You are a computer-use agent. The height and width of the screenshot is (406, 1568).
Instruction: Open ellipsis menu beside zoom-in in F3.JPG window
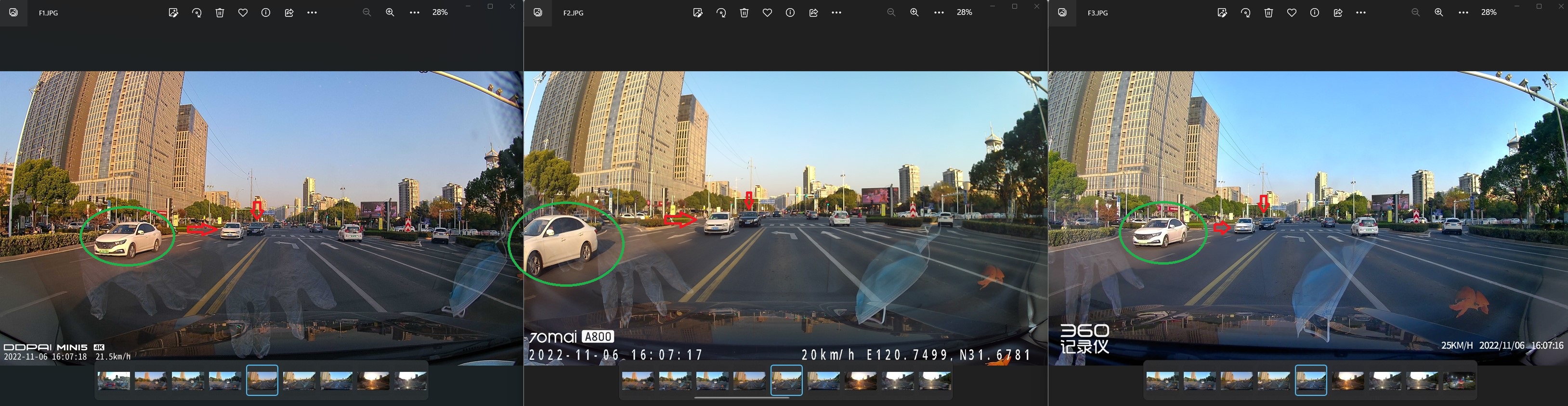(x=1464, y=13)
